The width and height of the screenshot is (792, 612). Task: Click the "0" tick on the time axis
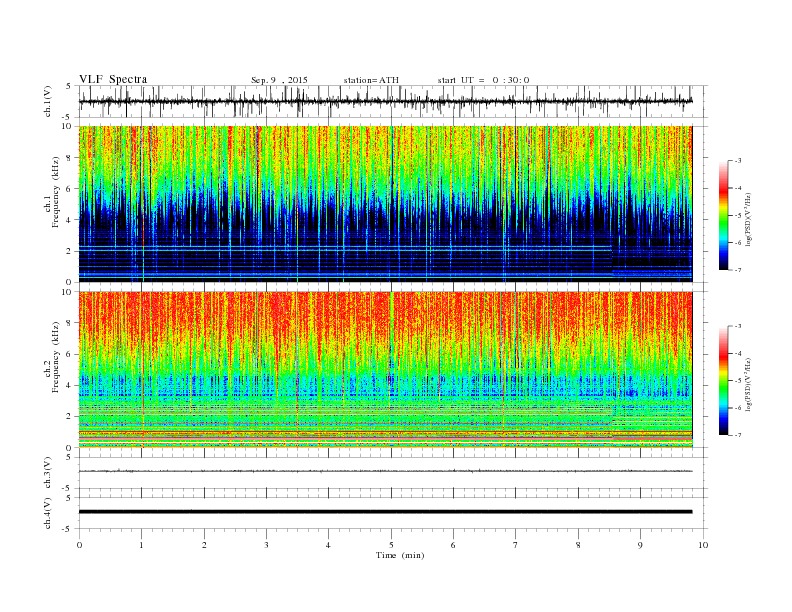point(79,545)
